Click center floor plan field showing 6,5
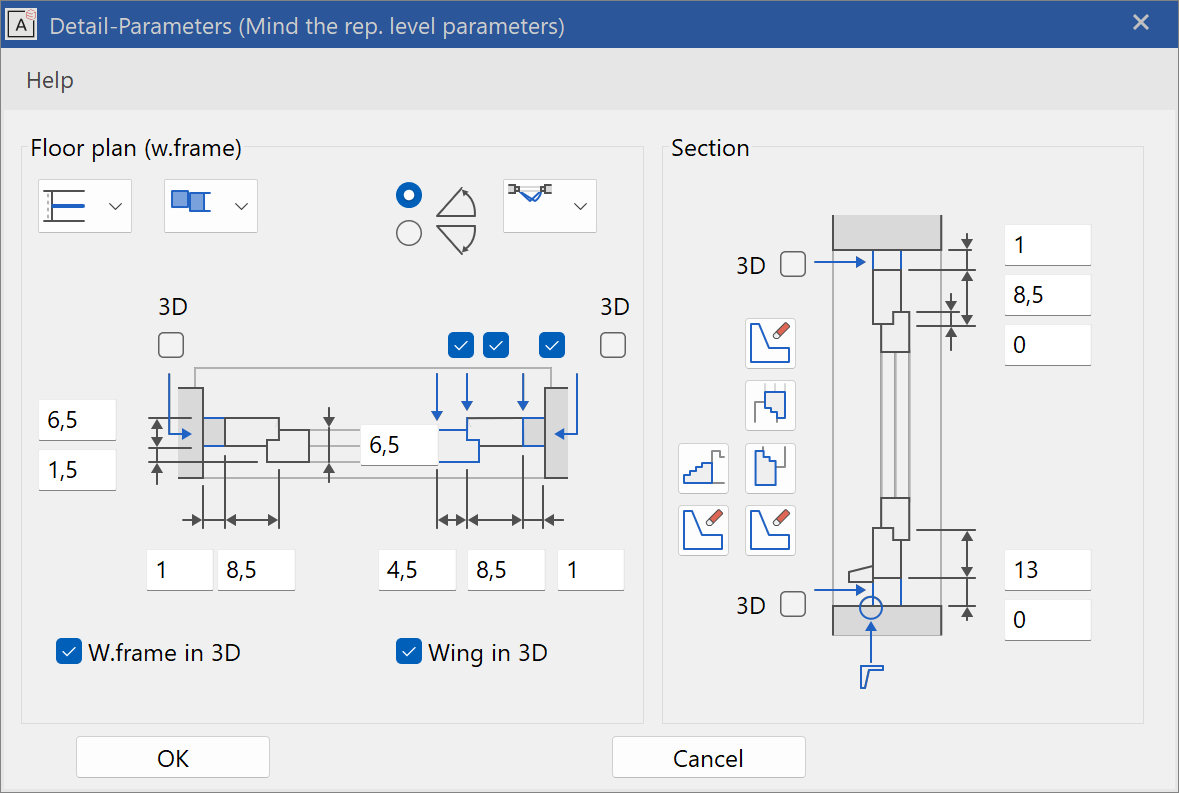Viewport: 1179px width, 793px height. pyautogui.click(x=399, y=445)
